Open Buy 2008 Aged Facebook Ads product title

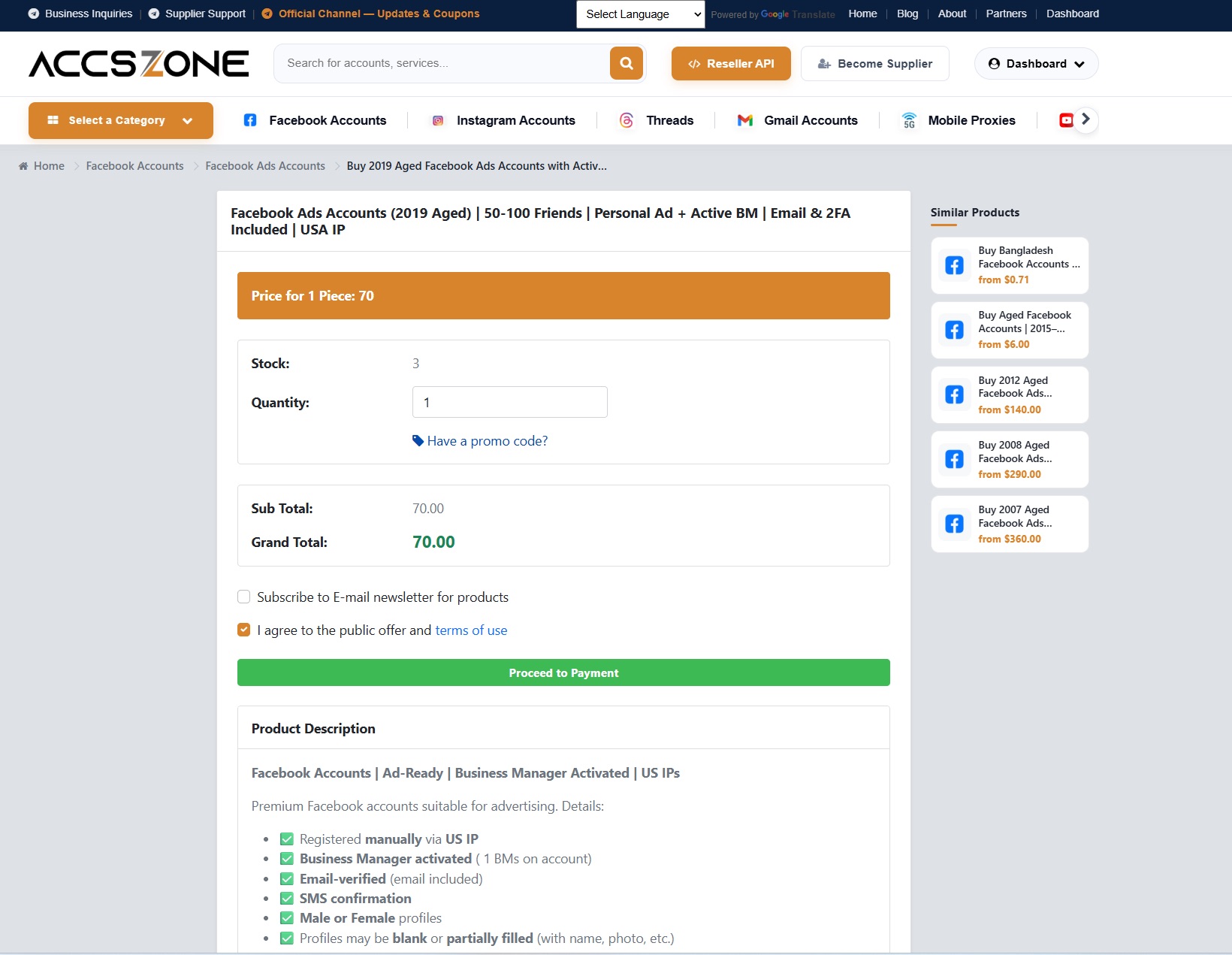click(x=1015, y=452)
